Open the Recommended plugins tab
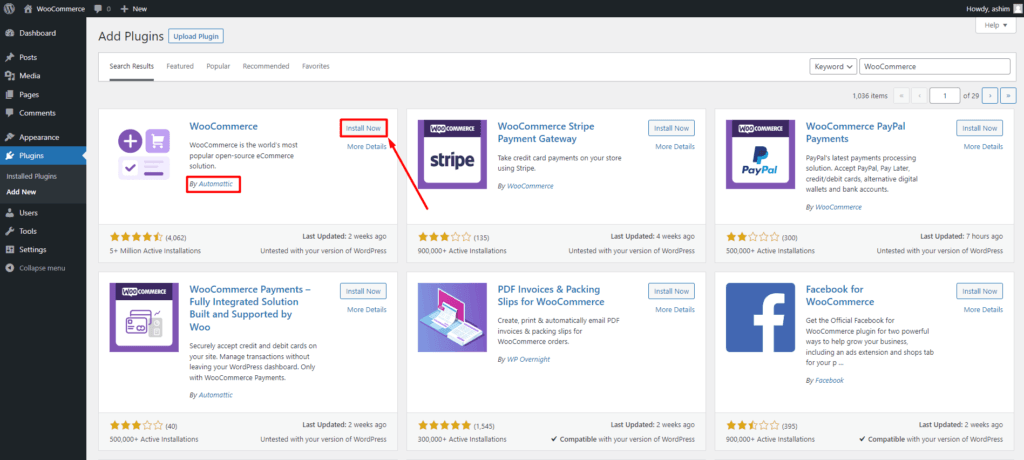This screenshot has height=460, width=1024. (x=266, y=67)
